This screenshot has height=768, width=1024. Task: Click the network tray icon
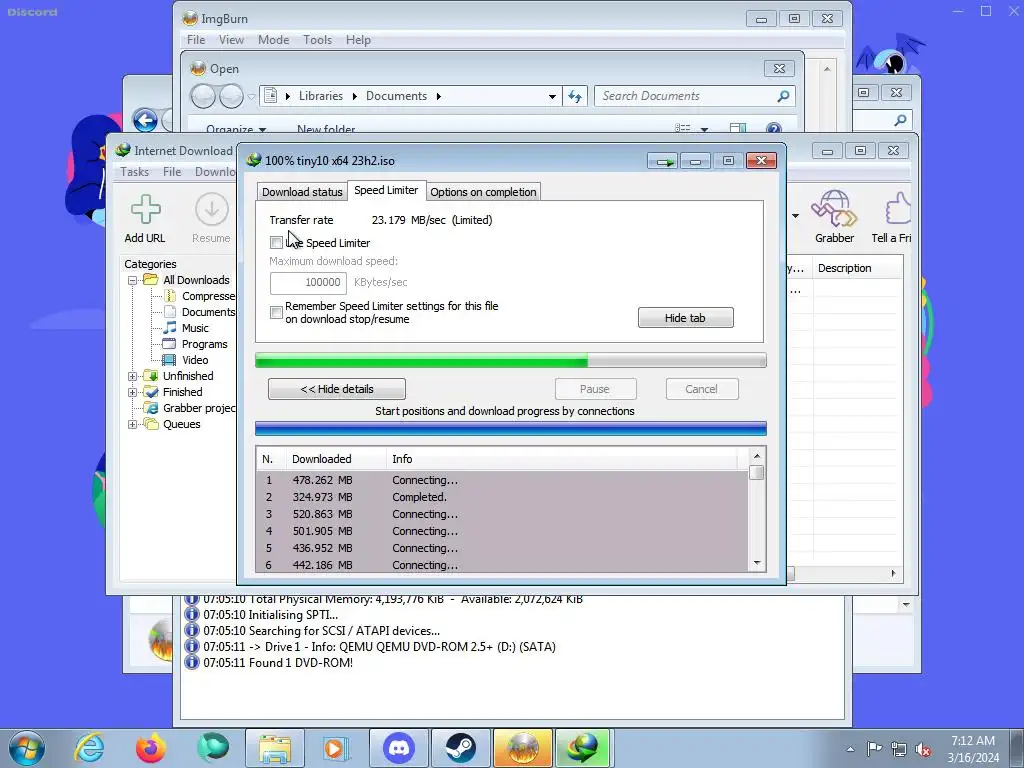coord(899,749)
